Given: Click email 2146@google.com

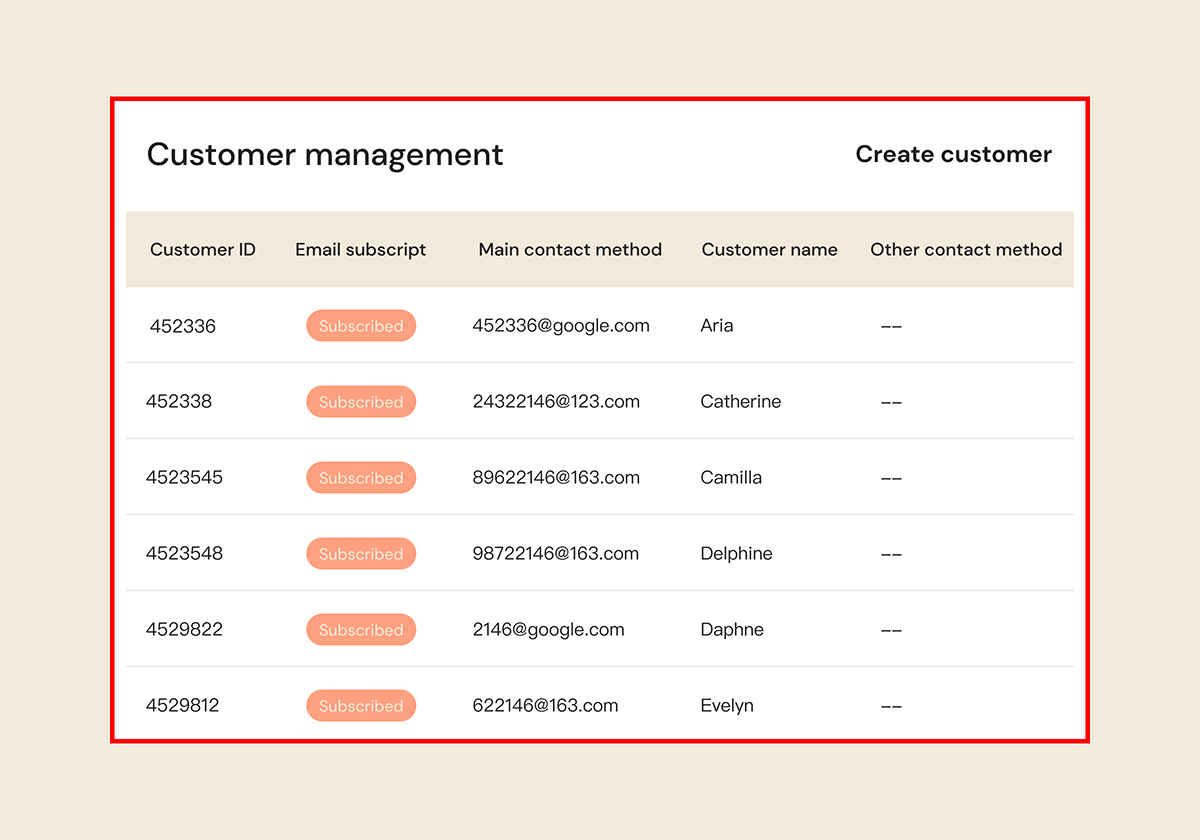Looking at the screenshot, I should [548, 630].
